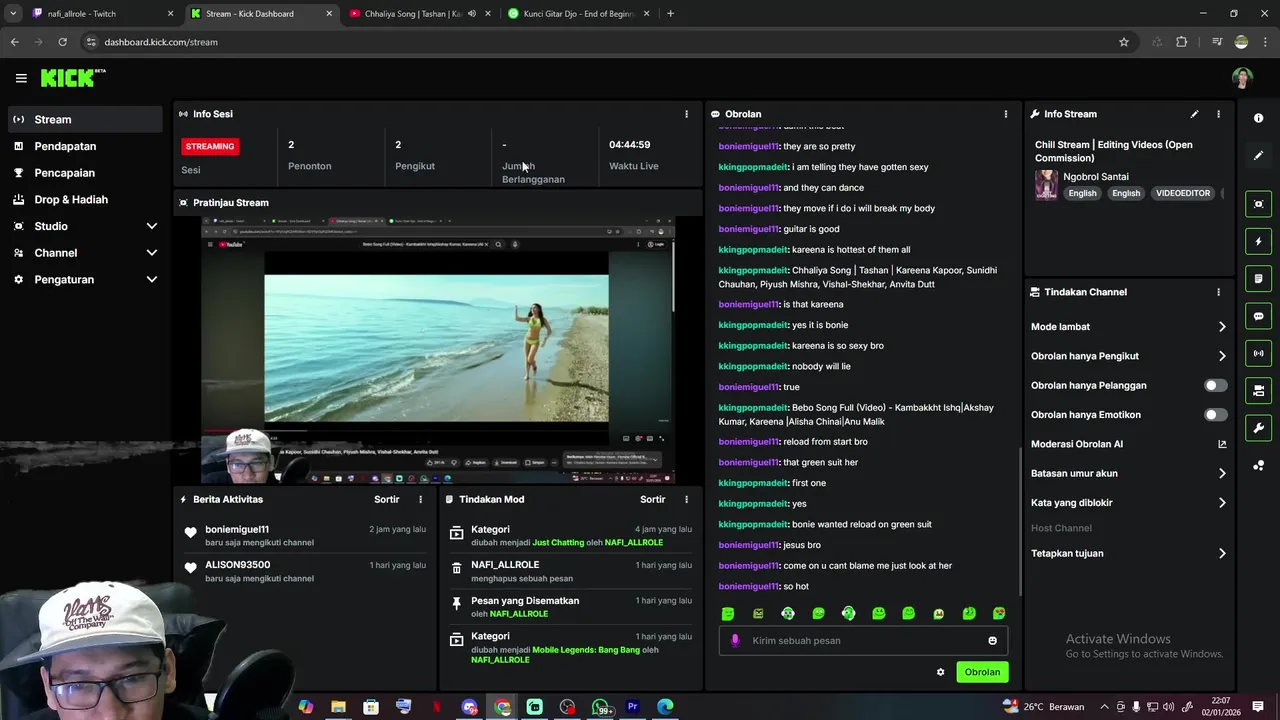Viewport: 1280px width, 720px height.
Task: Open Chrome extensions puzzle icon
Action: [x=1182, y=42]
